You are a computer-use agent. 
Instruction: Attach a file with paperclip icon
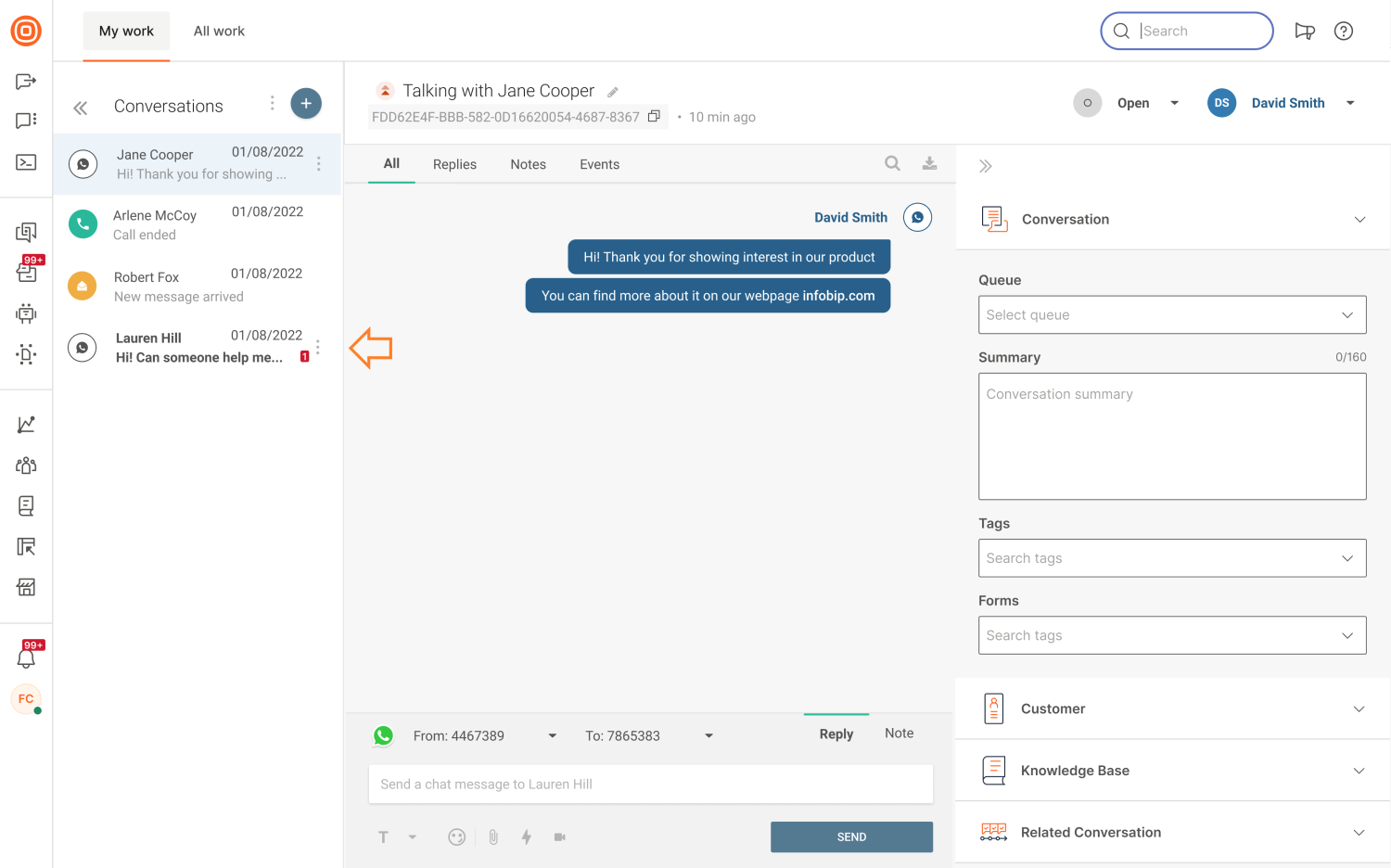[x=493, y=836]
